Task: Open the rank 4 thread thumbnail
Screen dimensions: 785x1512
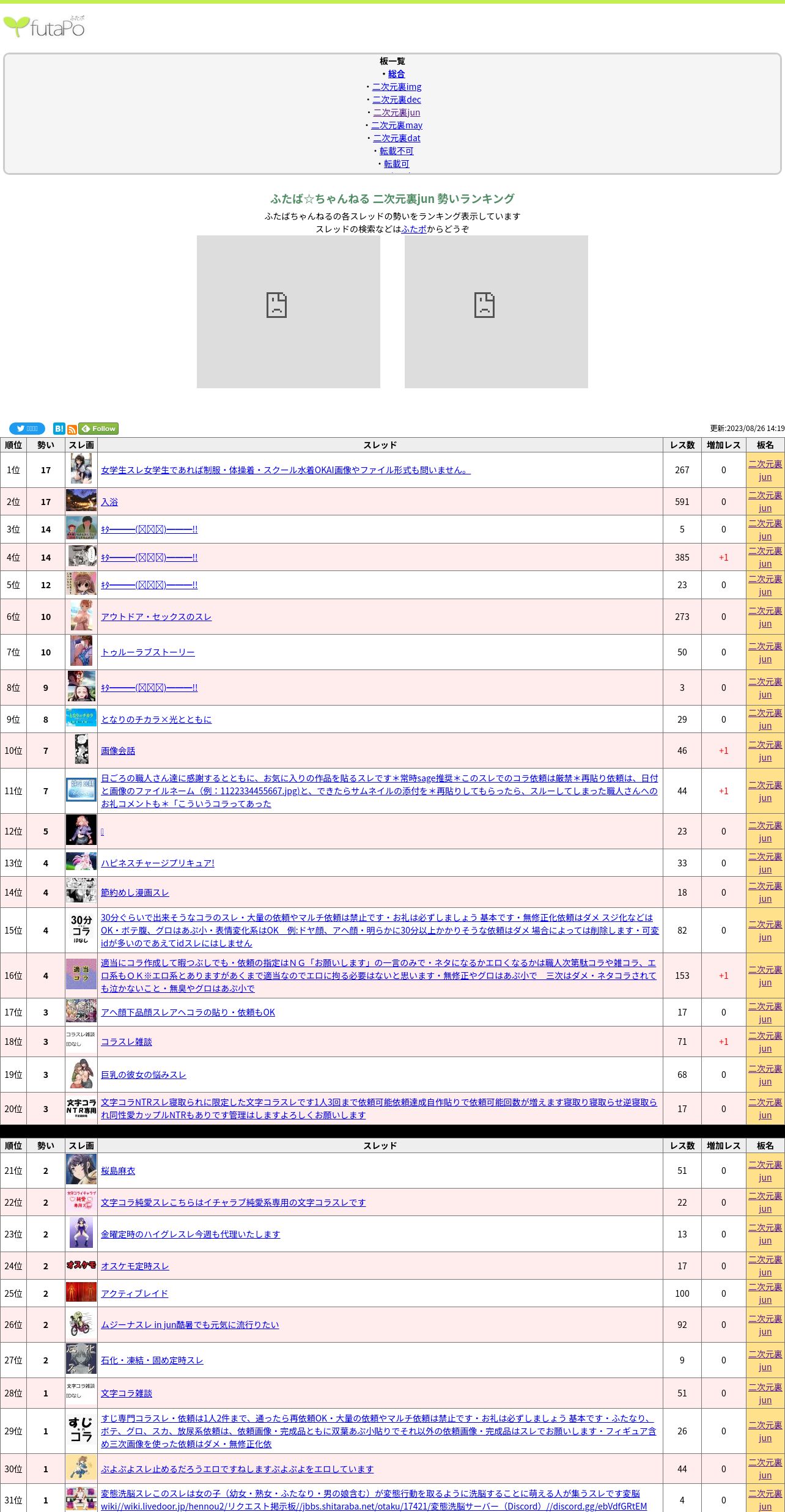Action: (81, 557)
